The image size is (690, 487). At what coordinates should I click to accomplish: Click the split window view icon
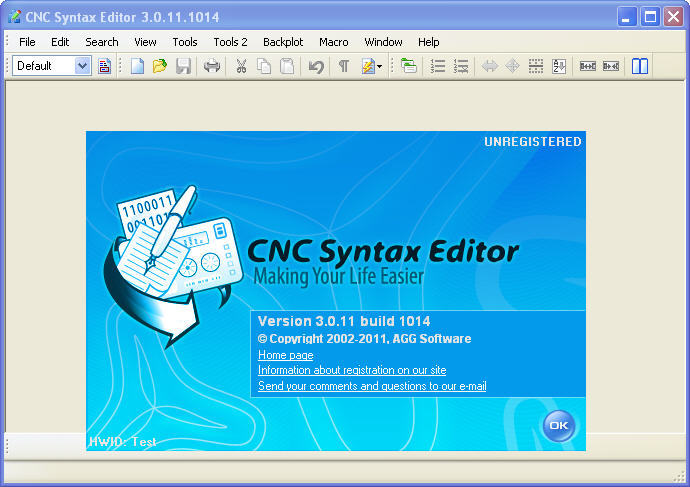pyautogui.click(x=640, y=66)
